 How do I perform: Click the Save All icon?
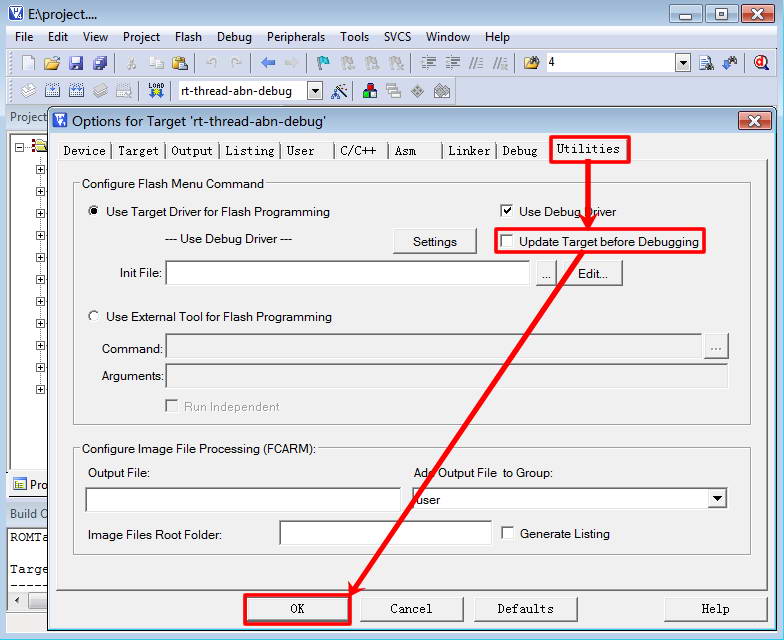coord(100,63)
